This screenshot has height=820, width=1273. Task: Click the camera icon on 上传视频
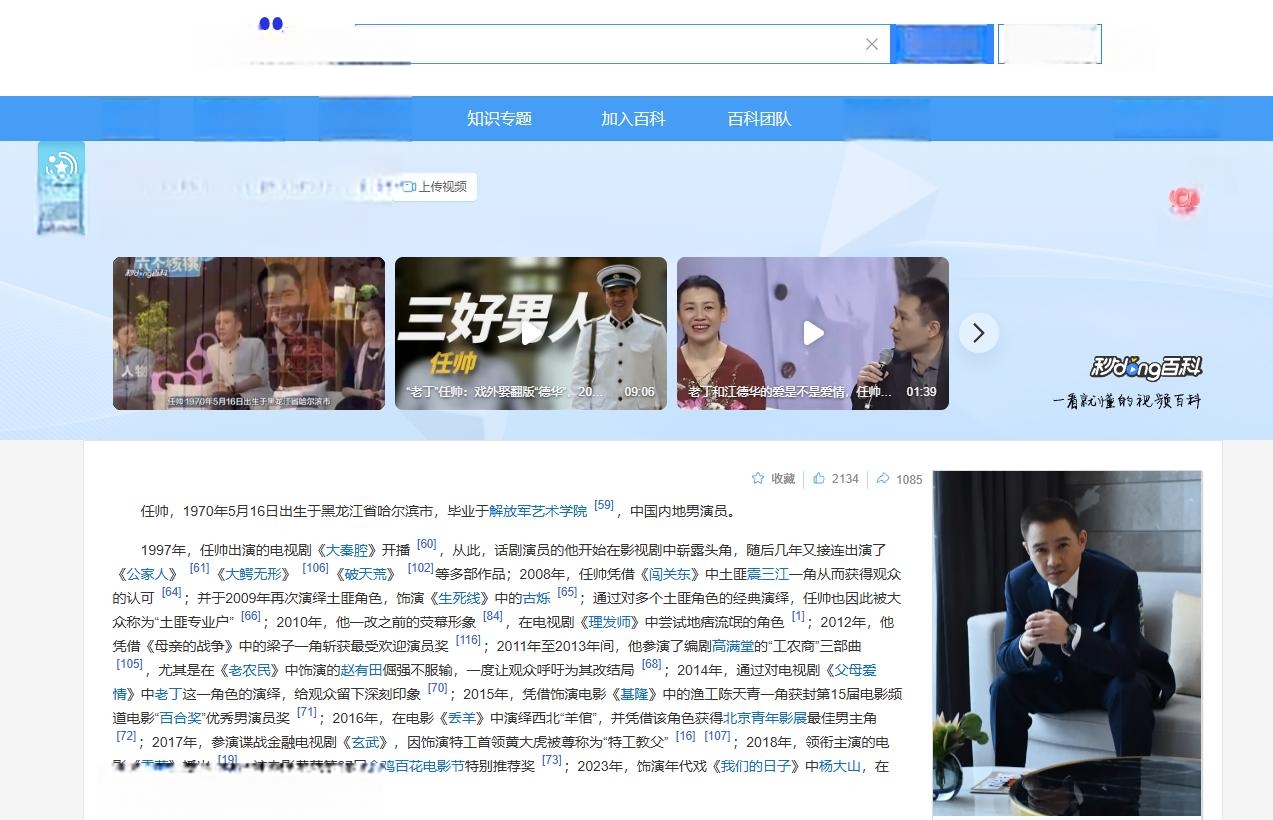tap(408, 187)
